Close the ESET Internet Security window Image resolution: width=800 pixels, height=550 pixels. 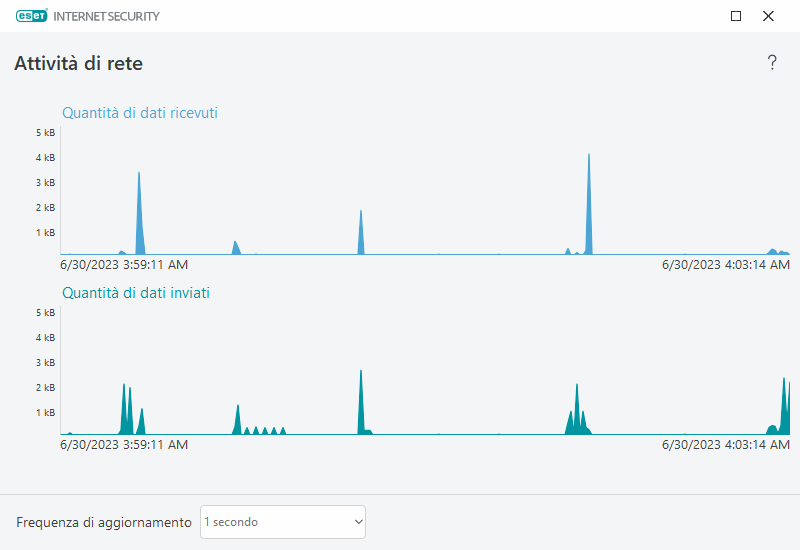[768, 16]
